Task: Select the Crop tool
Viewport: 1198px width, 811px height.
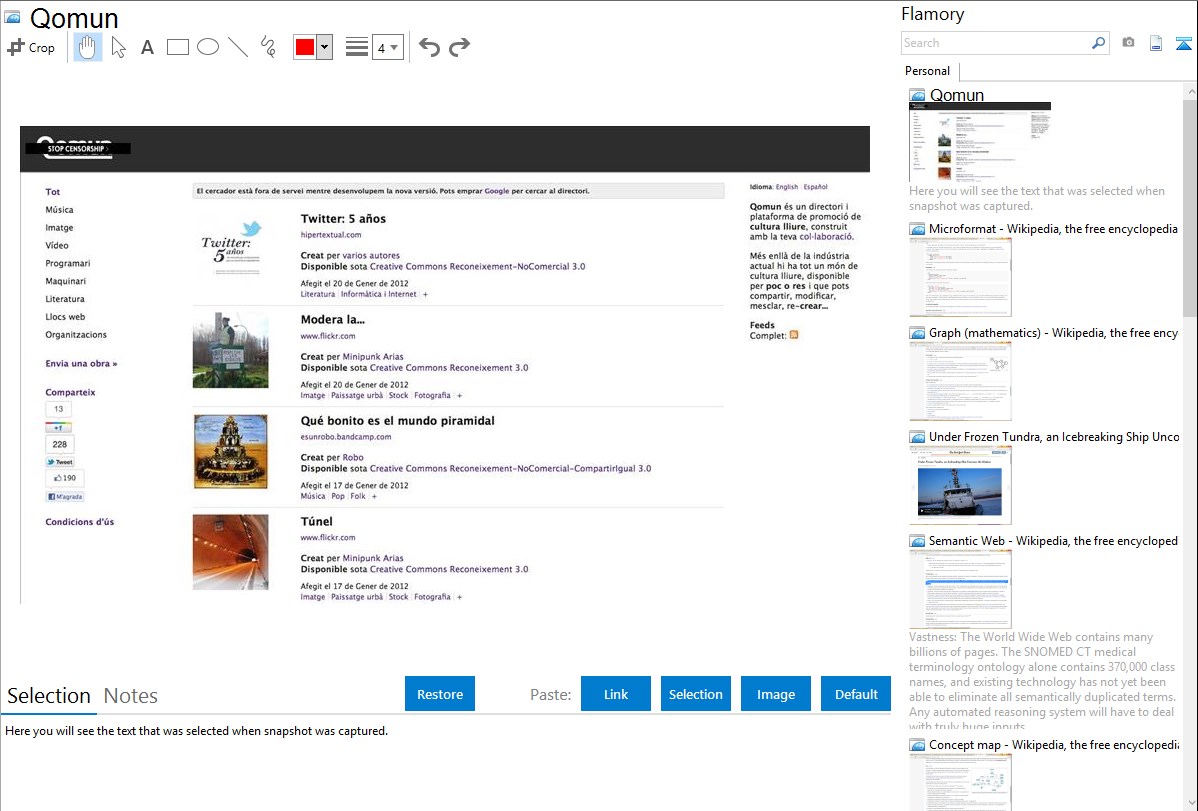Action: tap(31, 47)
